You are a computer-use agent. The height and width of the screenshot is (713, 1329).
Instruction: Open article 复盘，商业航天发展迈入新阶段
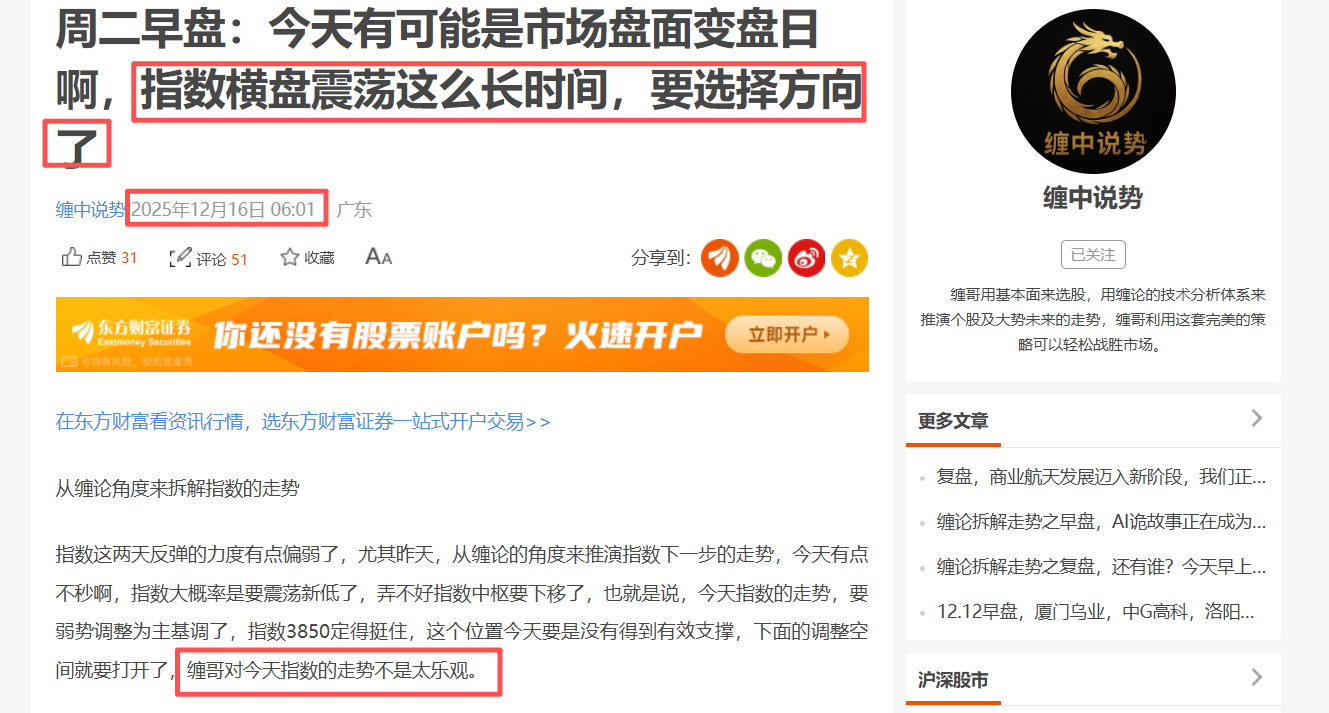1101,477
